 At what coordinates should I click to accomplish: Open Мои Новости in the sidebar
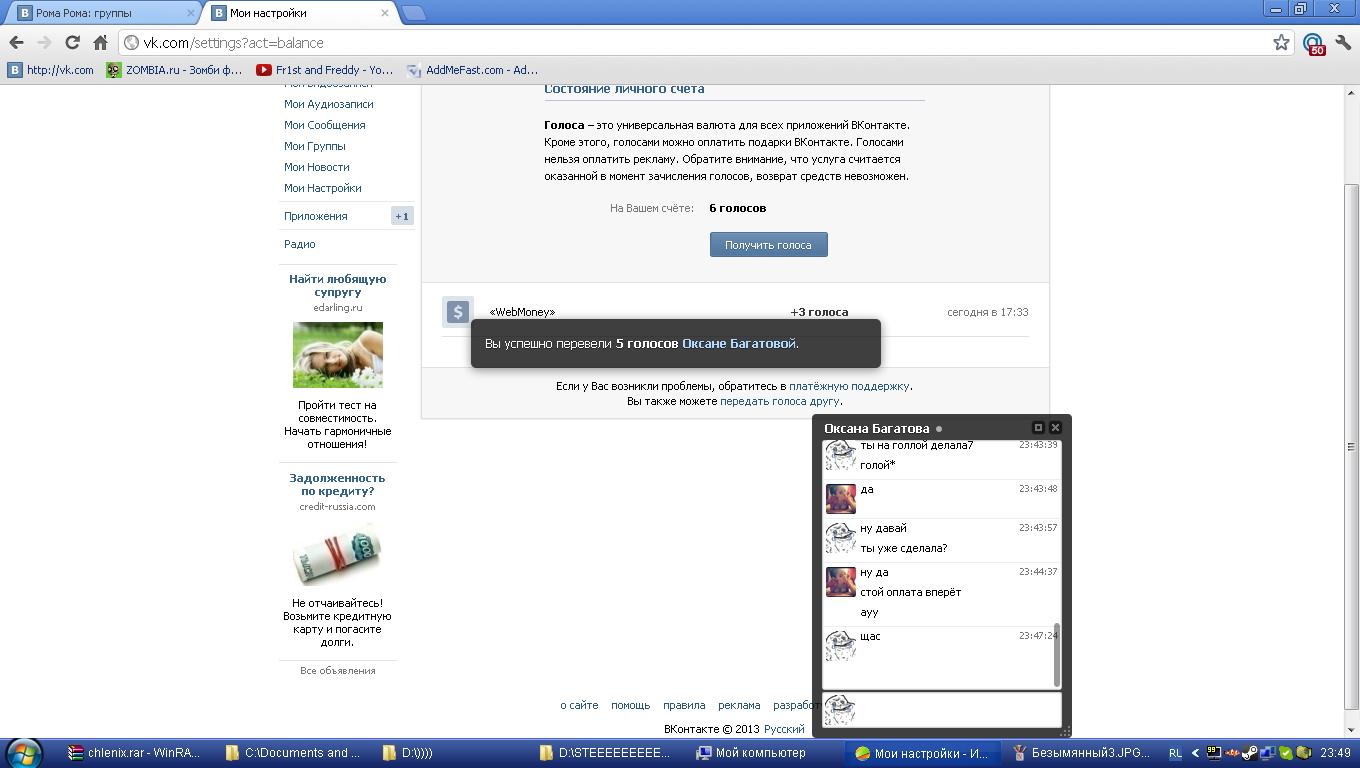pyautogui.click(x=316, y=167)
